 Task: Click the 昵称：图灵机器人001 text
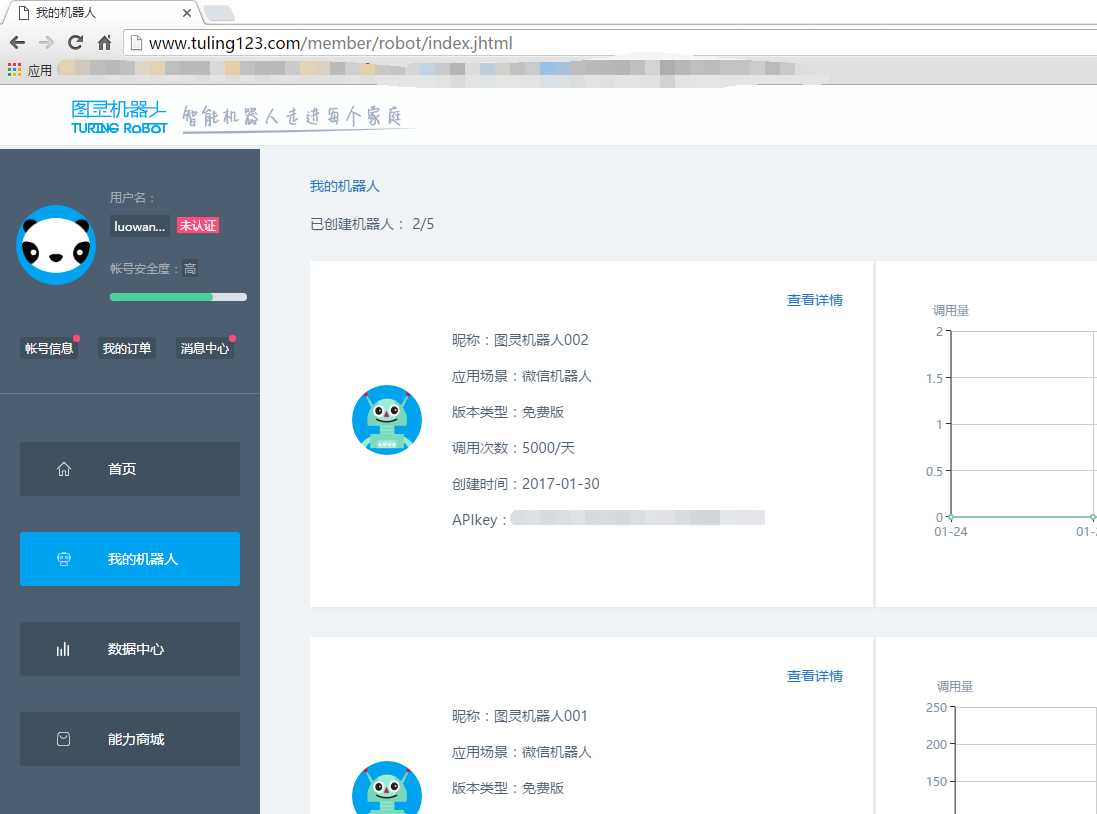coord(520,716)
